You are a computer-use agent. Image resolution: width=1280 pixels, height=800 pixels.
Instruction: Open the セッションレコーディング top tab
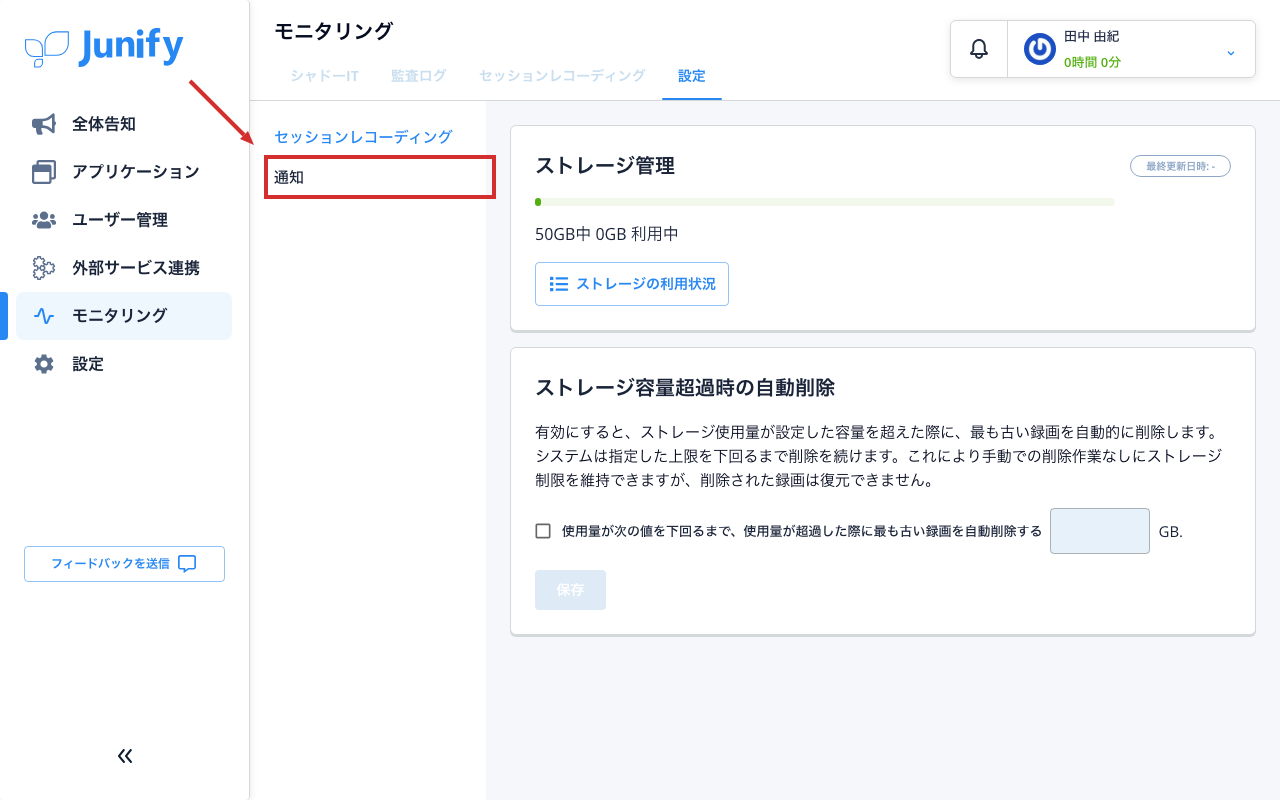click(562, 76)
